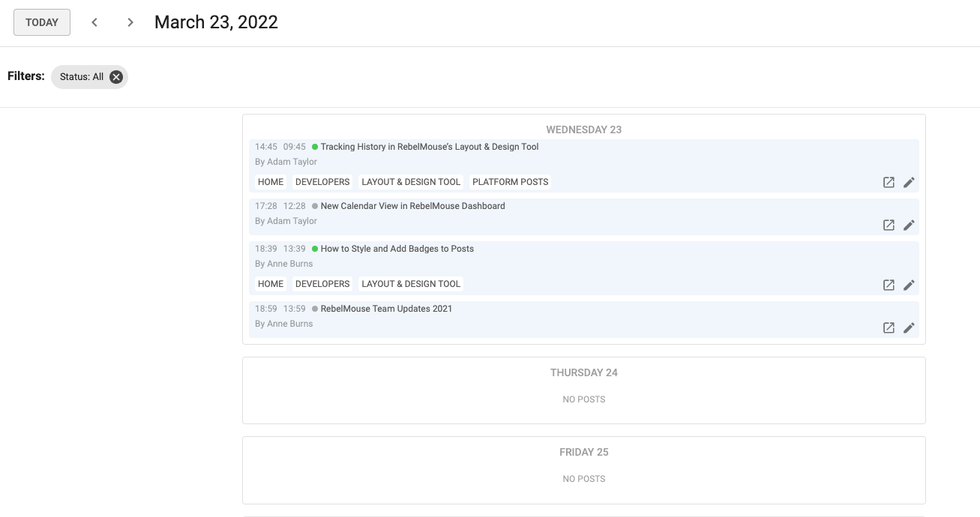
Task: Select the PLATFORM POSTS tag
Action: tap(510, 182)
